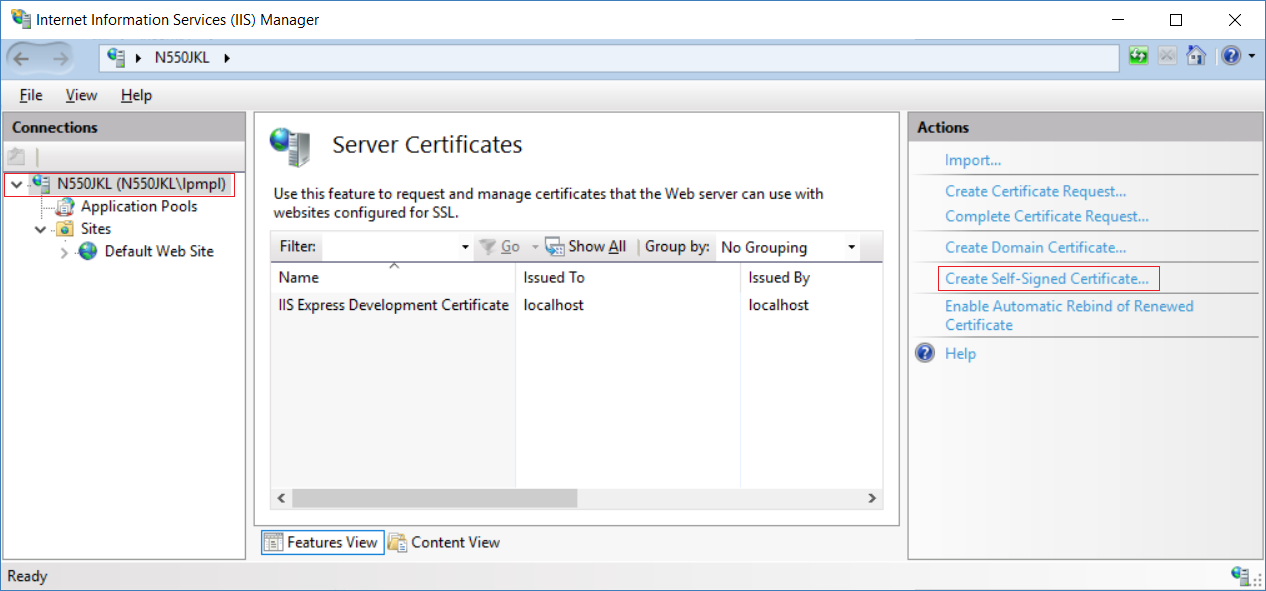This screenshot has width=1266, height=591.
Task: Click the localhost cell under Issued By
Action: click(779, 305)
